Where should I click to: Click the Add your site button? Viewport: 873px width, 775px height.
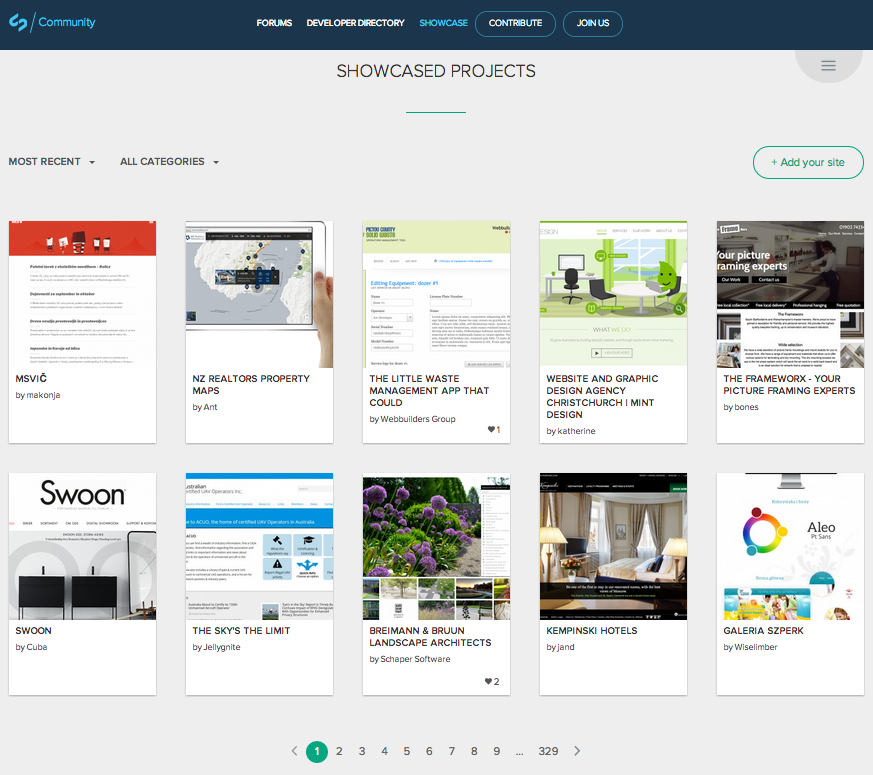coord(808,162)
